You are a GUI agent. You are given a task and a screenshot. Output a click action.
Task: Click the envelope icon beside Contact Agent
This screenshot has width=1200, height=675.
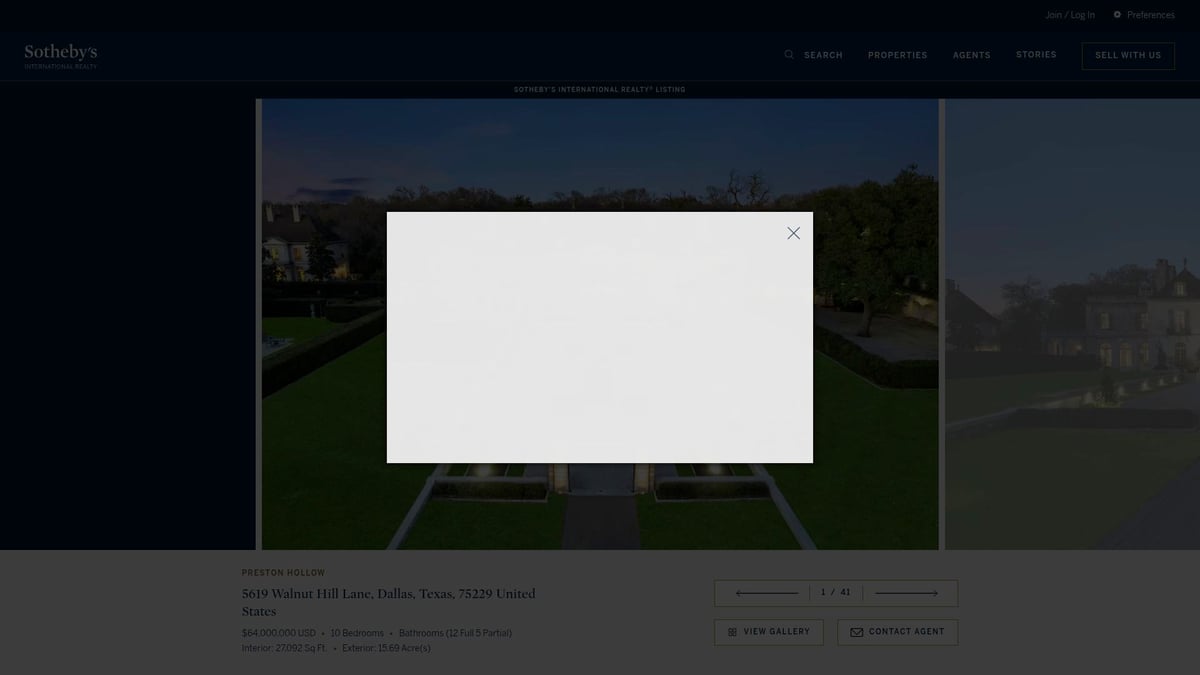tap(856, 632)
